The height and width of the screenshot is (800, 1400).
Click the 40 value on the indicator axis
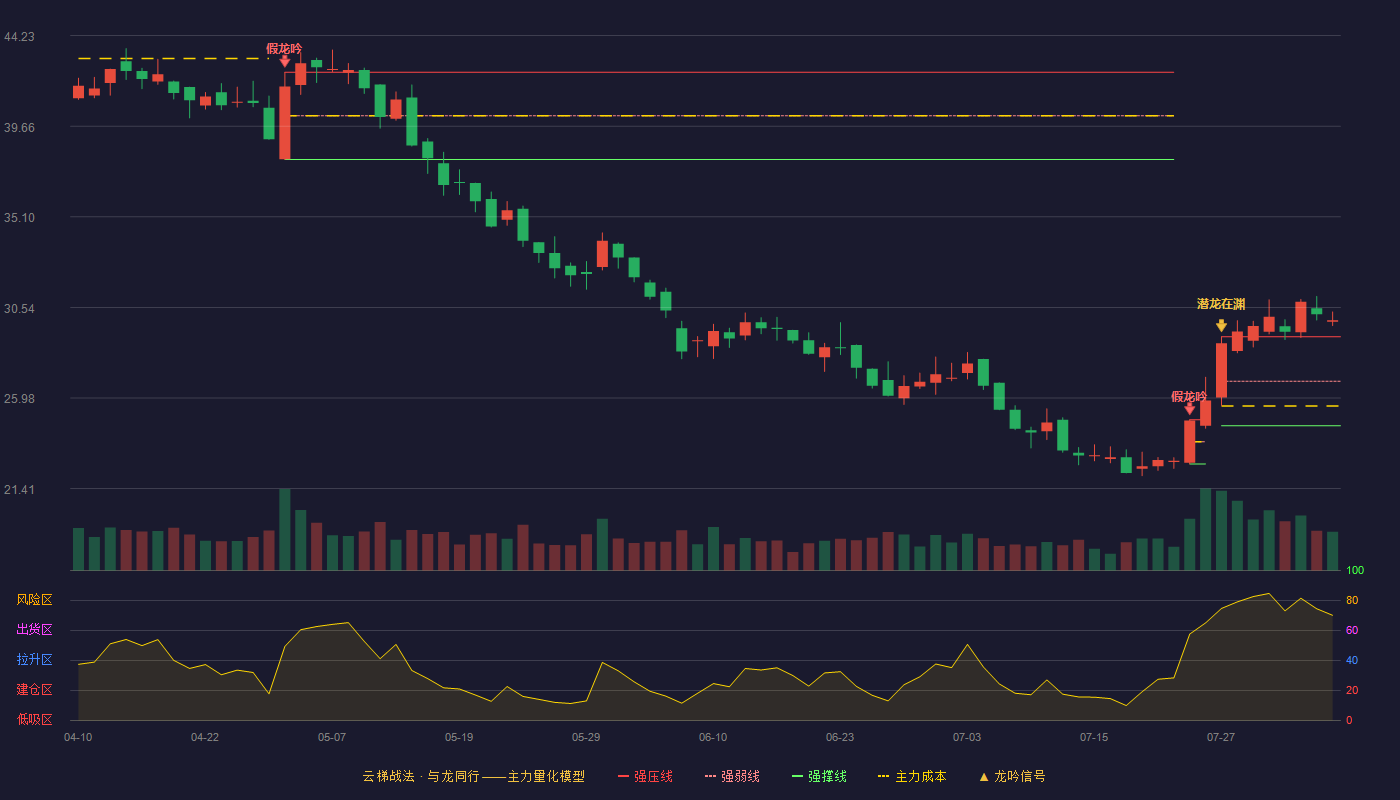coord(1352,661)
